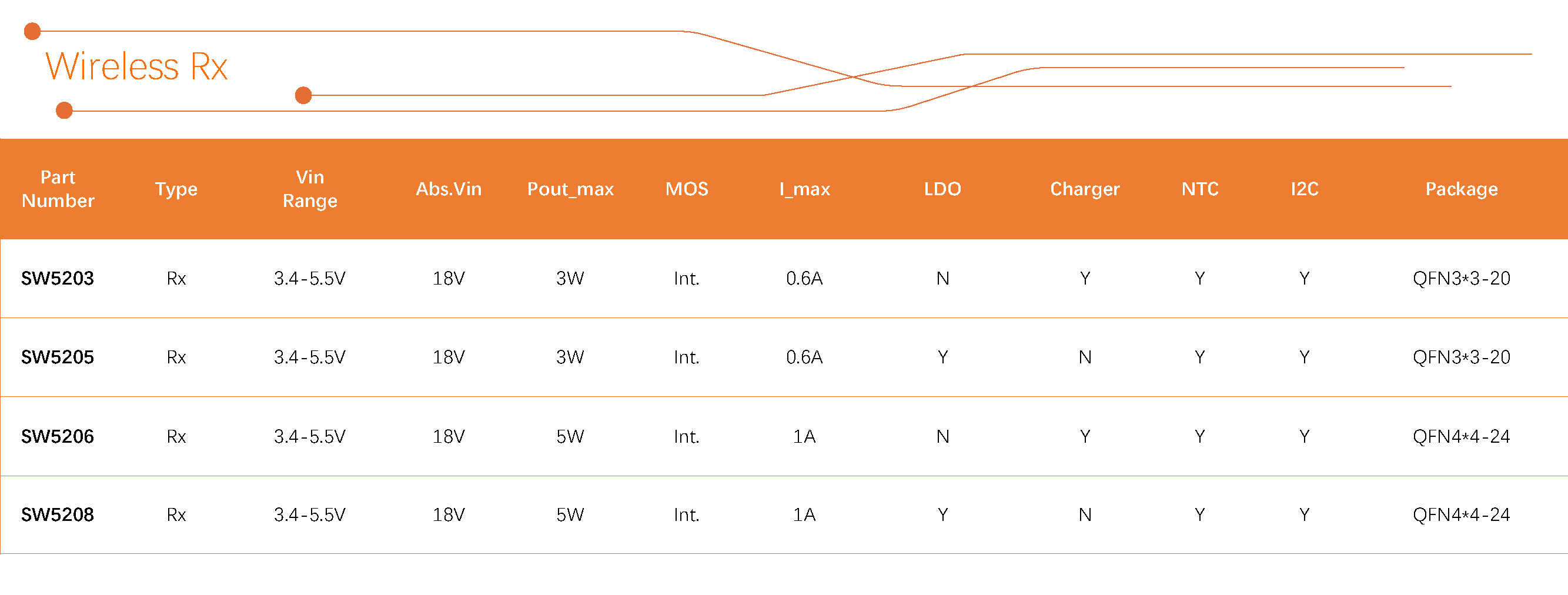The width and height of the screenshot is (1568, 595).
Task: Click the SW5203 part number
Action: (58, 278)
